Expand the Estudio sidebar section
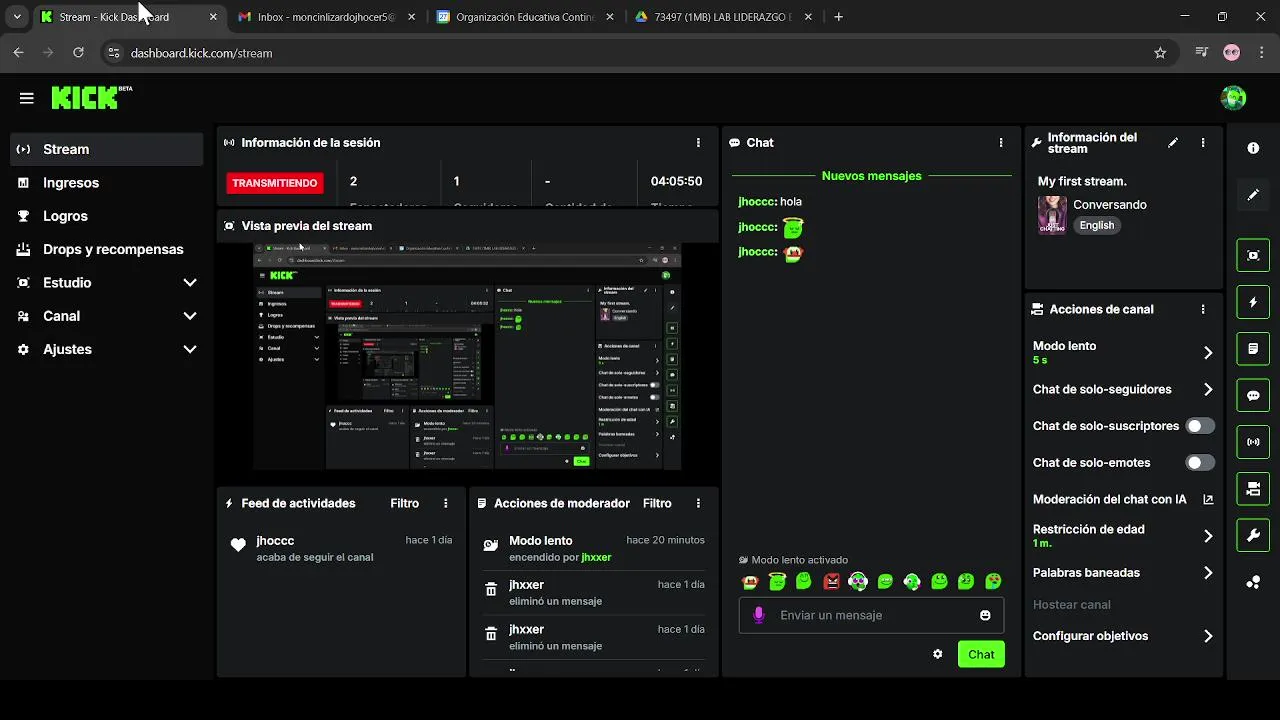Image resolution: width=1280 pixels, height=720 pixels. click(x=190, y=283)
